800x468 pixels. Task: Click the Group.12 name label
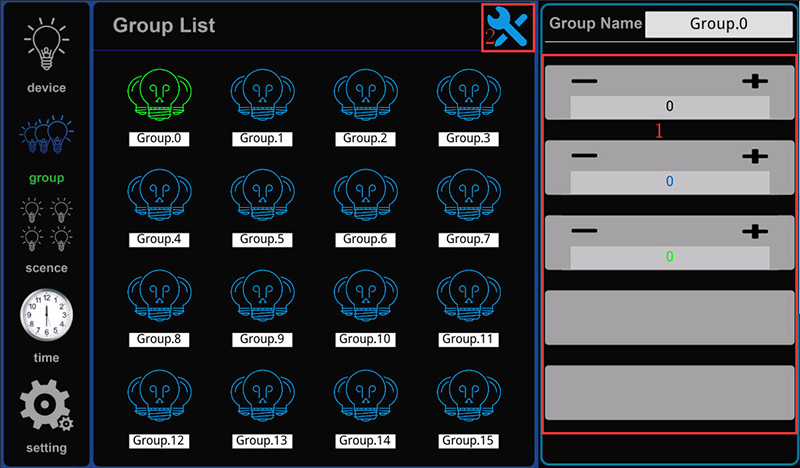pyautogui.click(x=159, y=441)
